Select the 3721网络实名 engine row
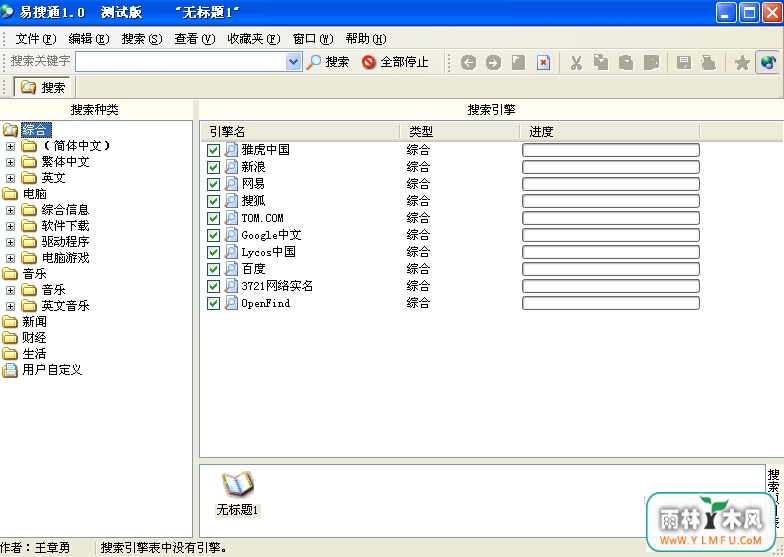 pyautogui.click(x=452, y=286)
